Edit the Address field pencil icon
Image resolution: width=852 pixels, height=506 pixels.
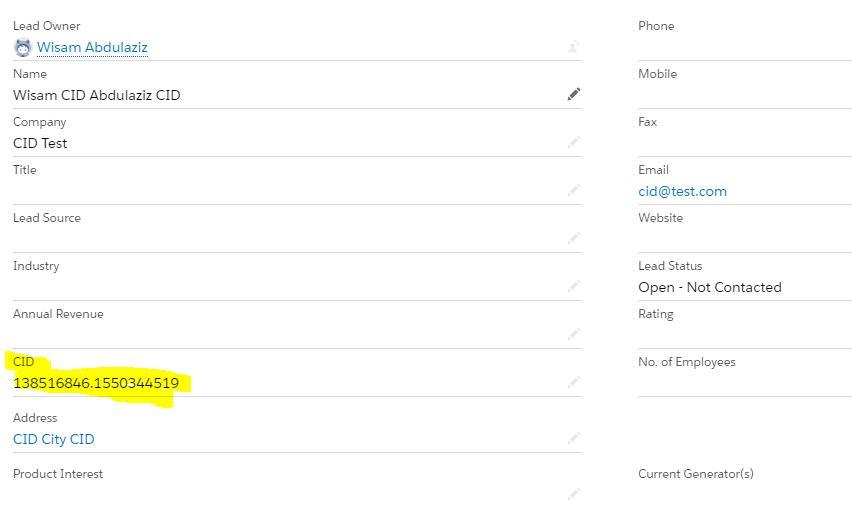tap(574, 438)
